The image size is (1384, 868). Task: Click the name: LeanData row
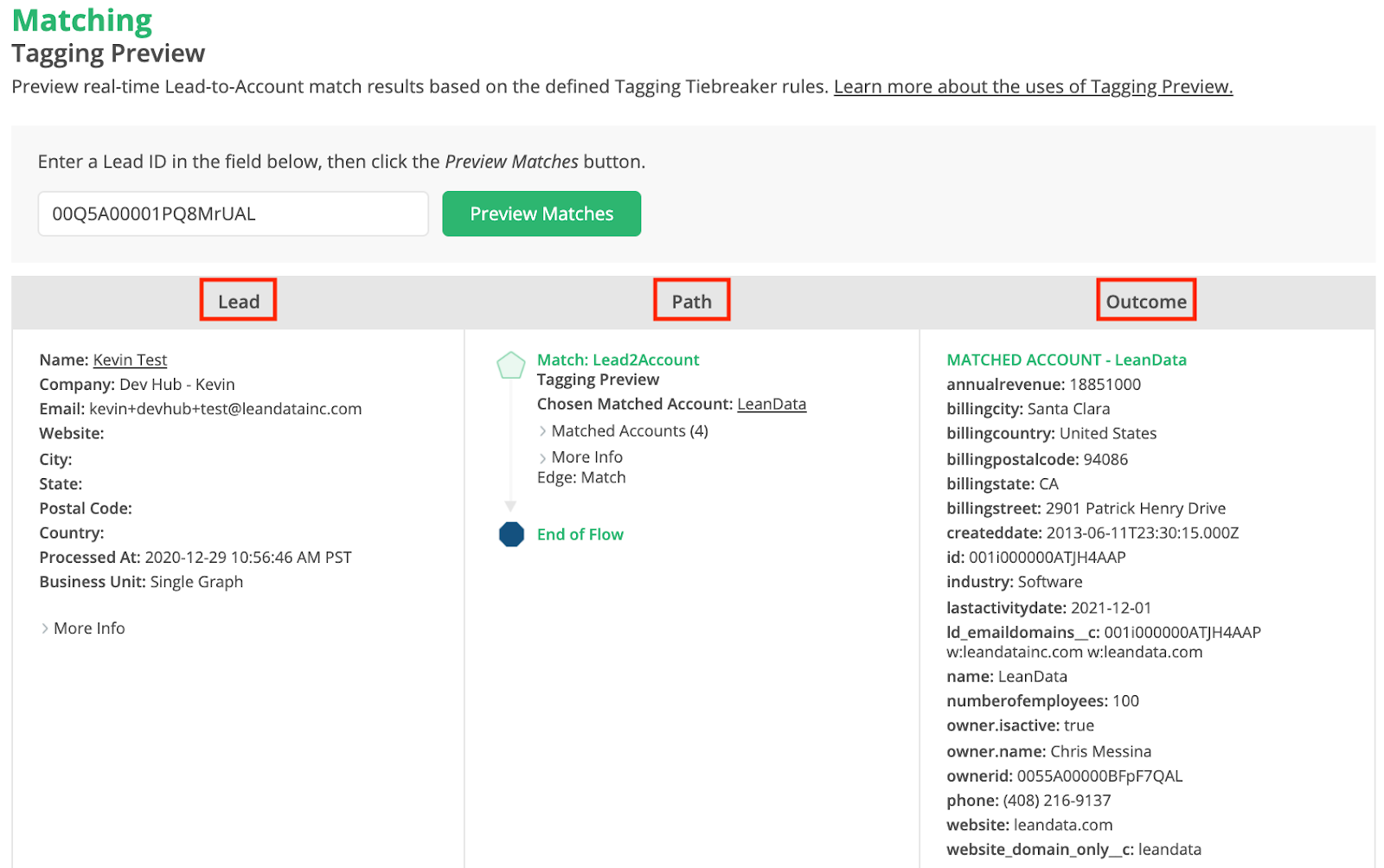pyautogui.click(x=1007, y=676)
